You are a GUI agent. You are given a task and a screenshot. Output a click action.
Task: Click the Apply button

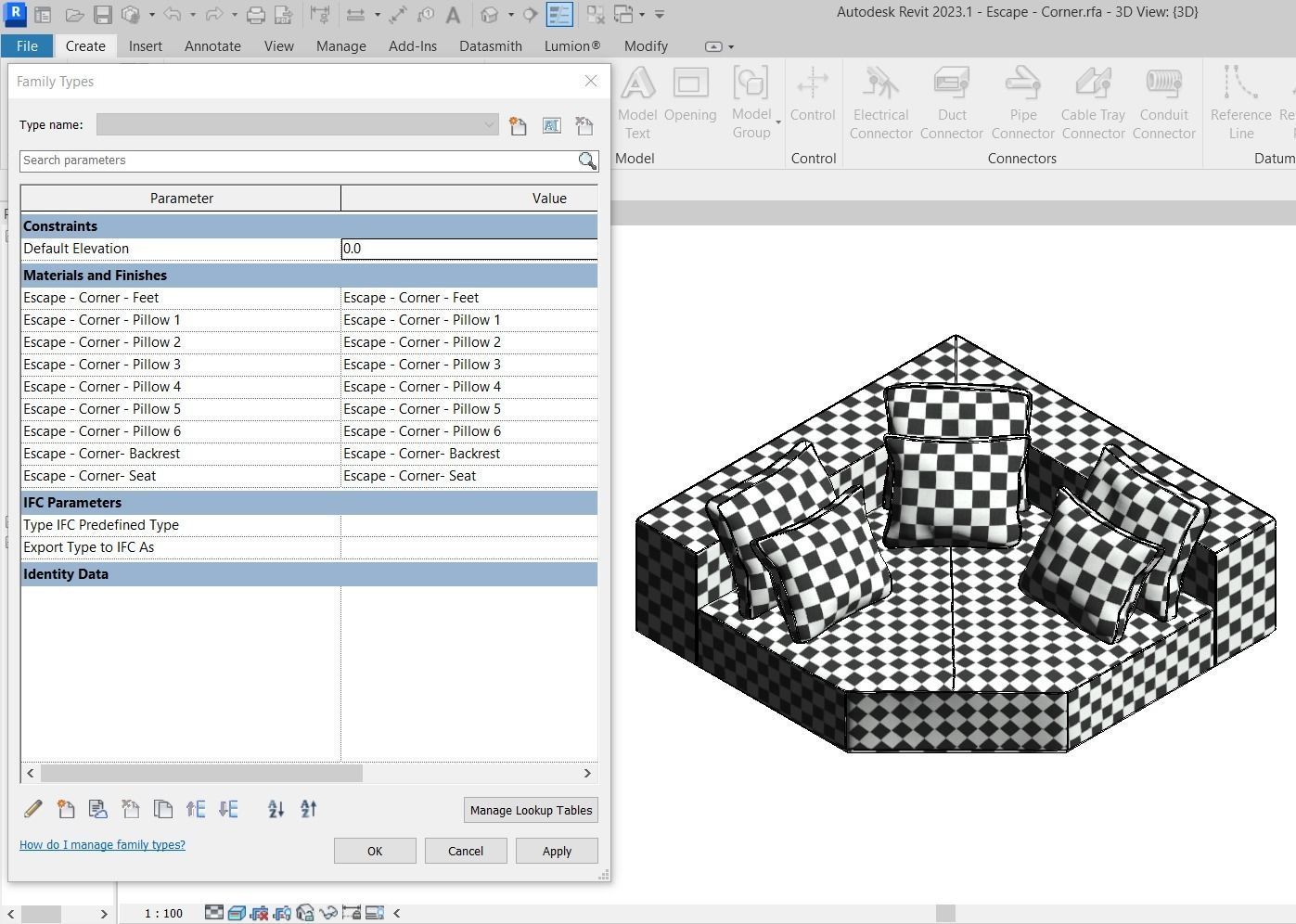point(557,851)
